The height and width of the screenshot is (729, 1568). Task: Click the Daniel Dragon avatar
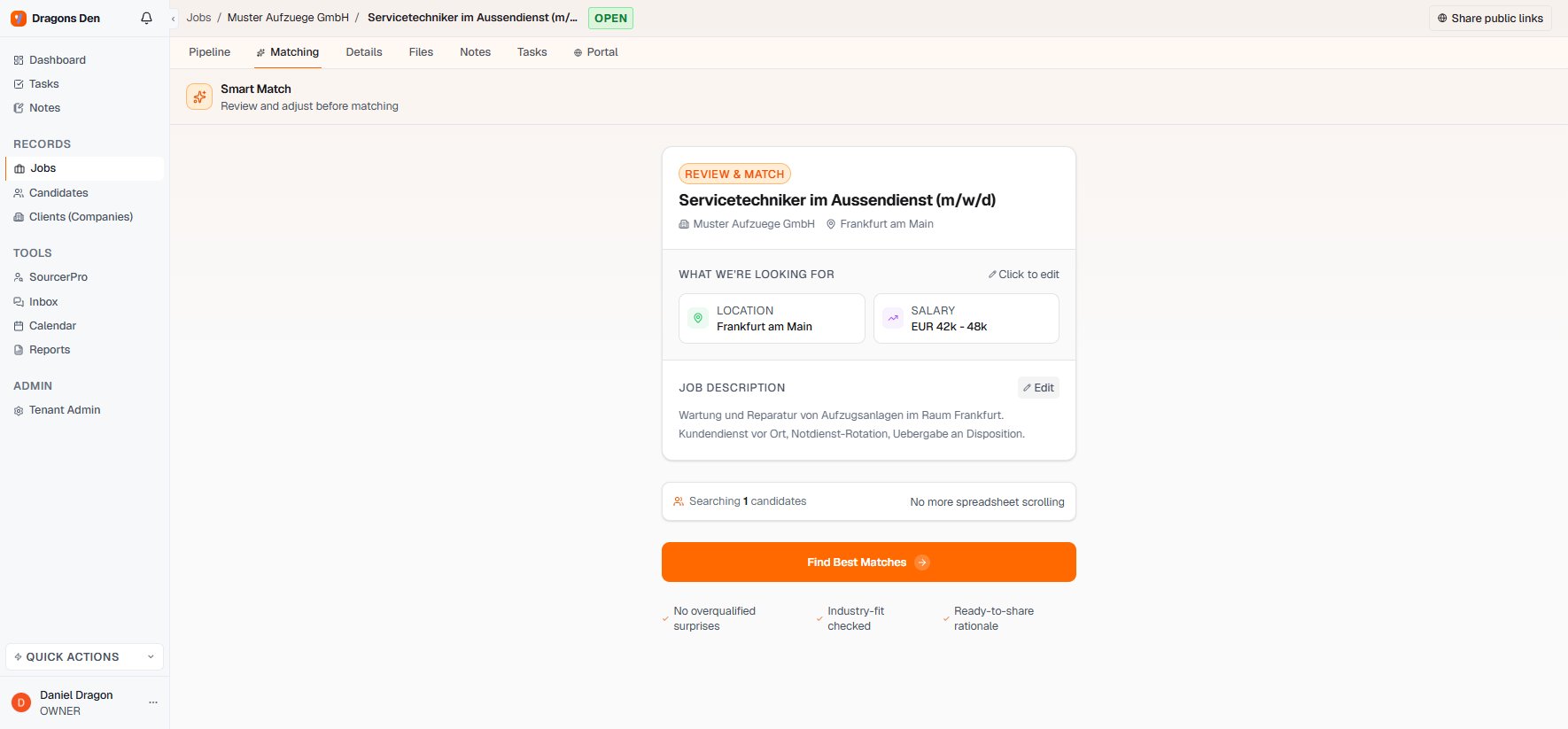pos(20,702)
